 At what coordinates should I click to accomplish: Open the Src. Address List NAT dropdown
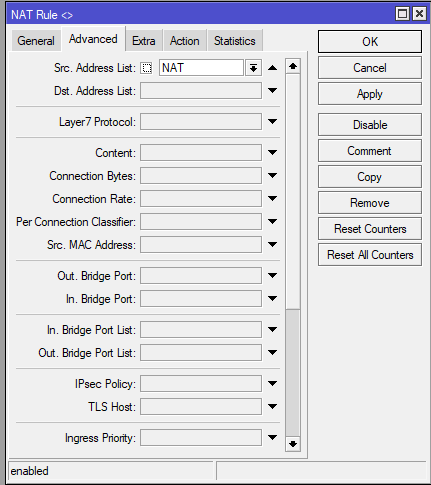(x=253, y=68)
